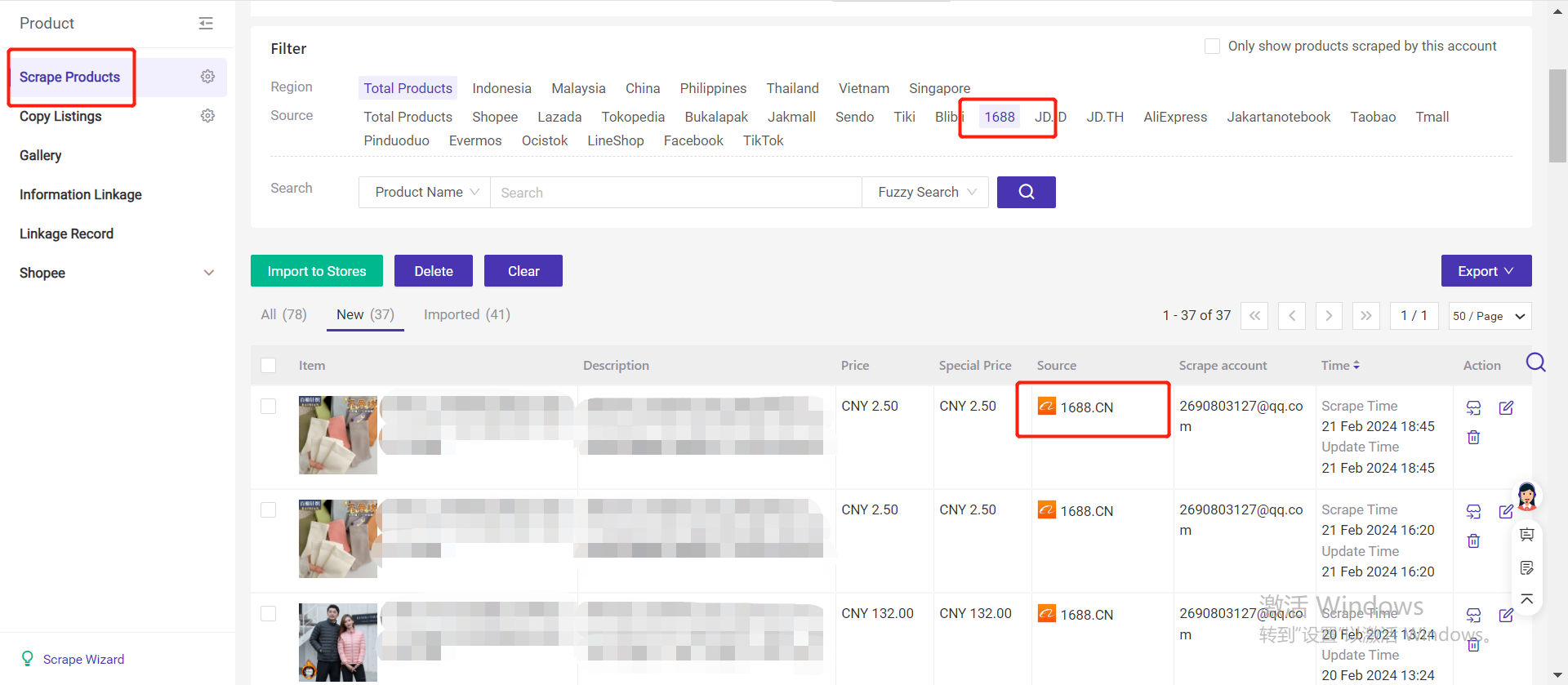This screenshot has width=1568, height=685.
Task: Delete the product scraped at 18:45
Action: point(1473,437)
